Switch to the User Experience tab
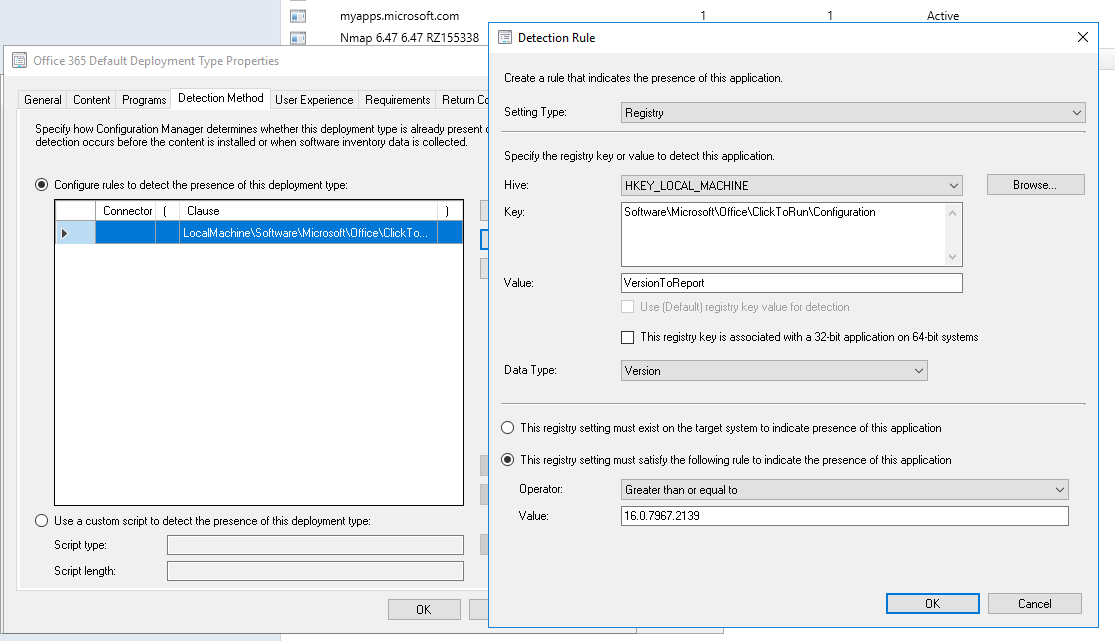The height and width of the screenshot is (641, 1115). point(314,100)
